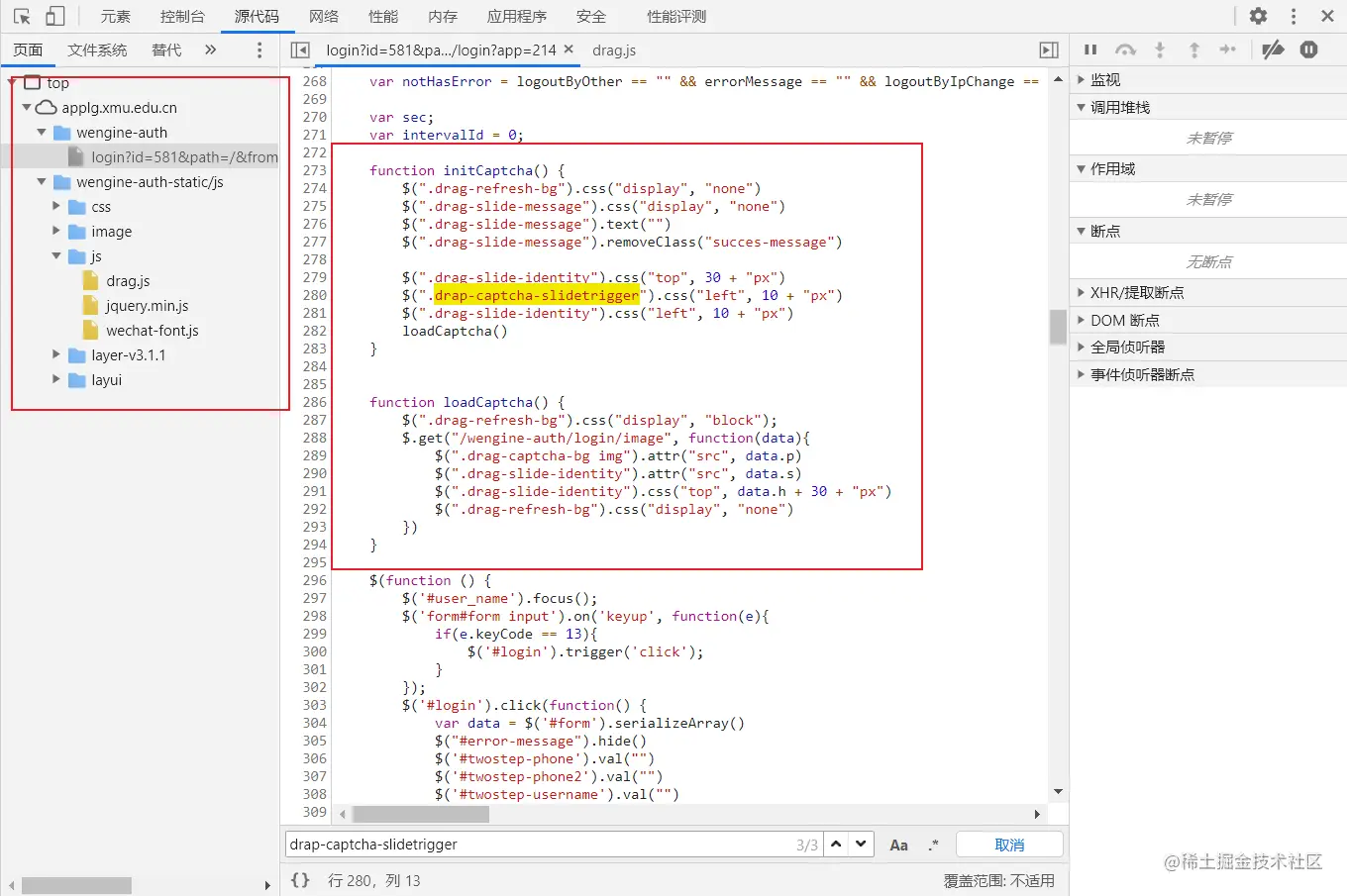Collapse the applg.xmu.edu.cn domain node

(x=27, y=107)
